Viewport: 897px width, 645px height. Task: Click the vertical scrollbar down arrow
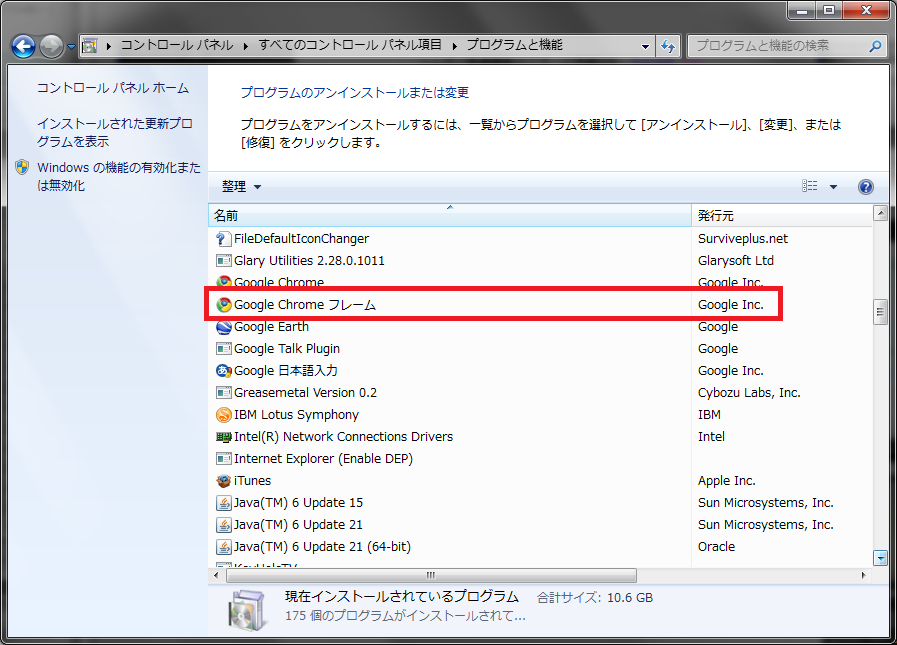click(880, 557)
